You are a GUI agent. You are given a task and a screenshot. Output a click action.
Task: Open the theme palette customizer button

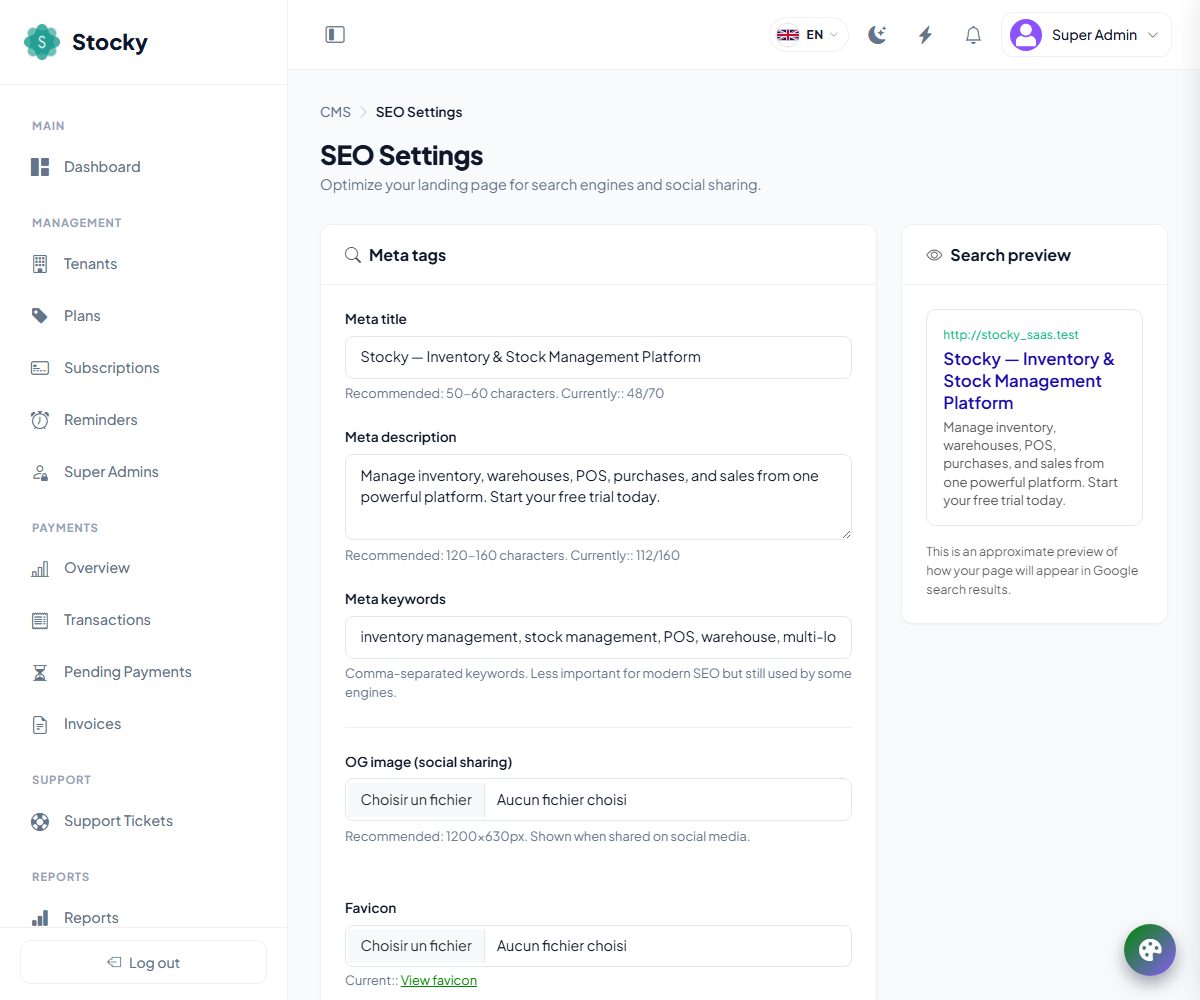coord(1150,950)
